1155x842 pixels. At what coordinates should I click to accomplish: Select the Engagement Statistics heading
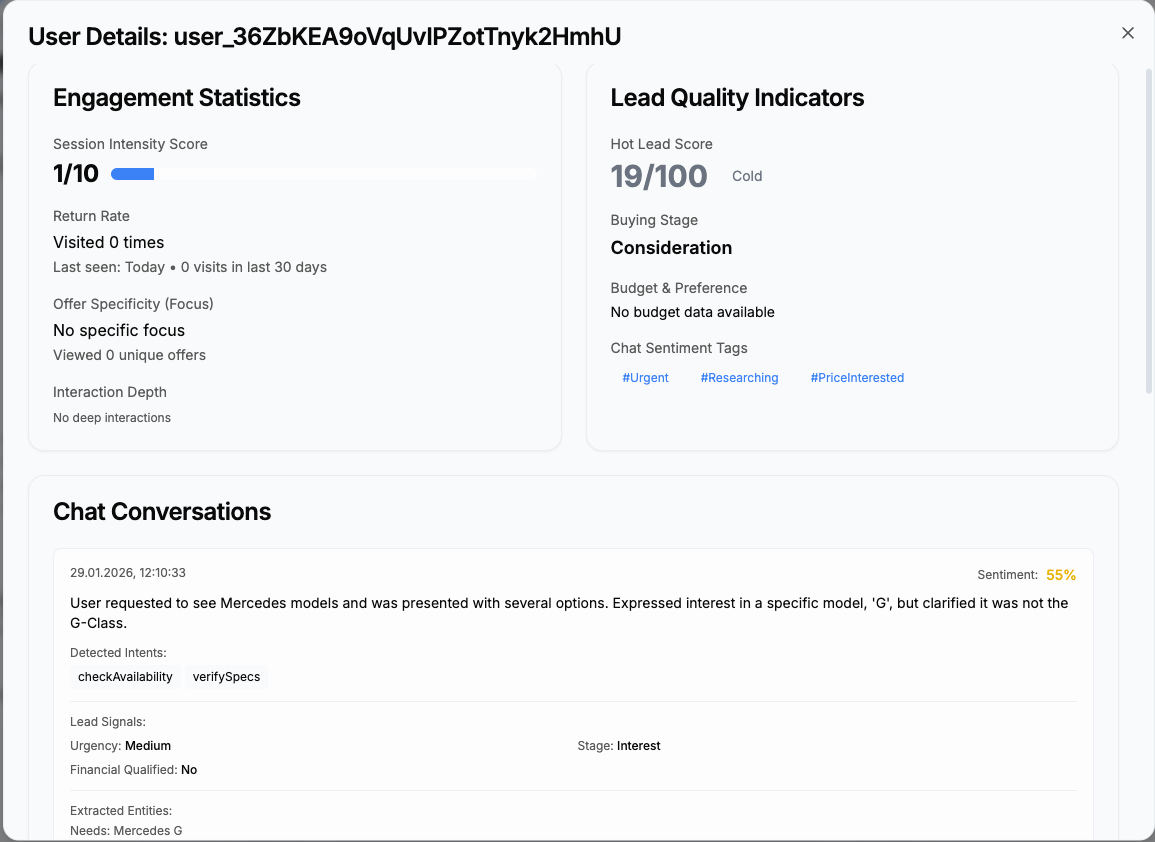tap(177, 97)
